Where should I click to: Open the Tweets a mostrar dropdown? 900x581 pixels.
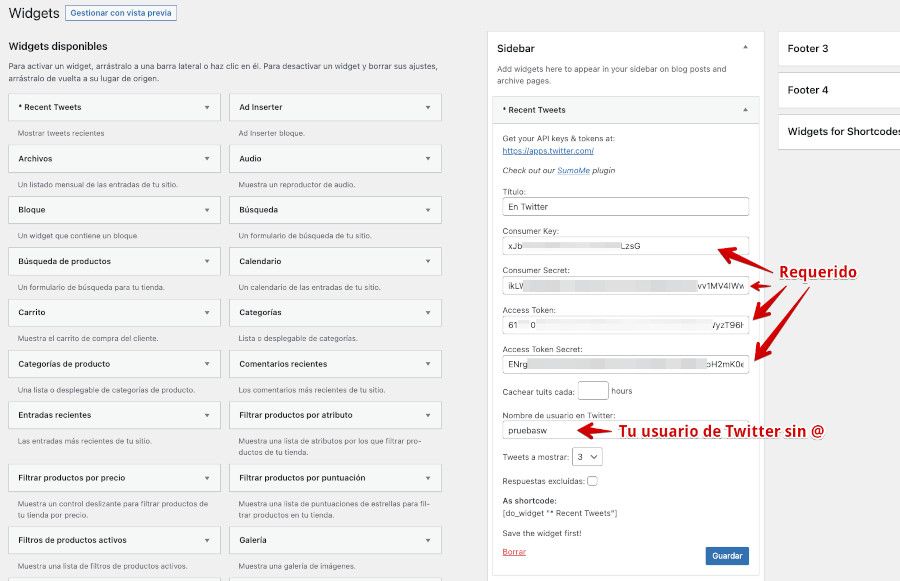(587, 457)
